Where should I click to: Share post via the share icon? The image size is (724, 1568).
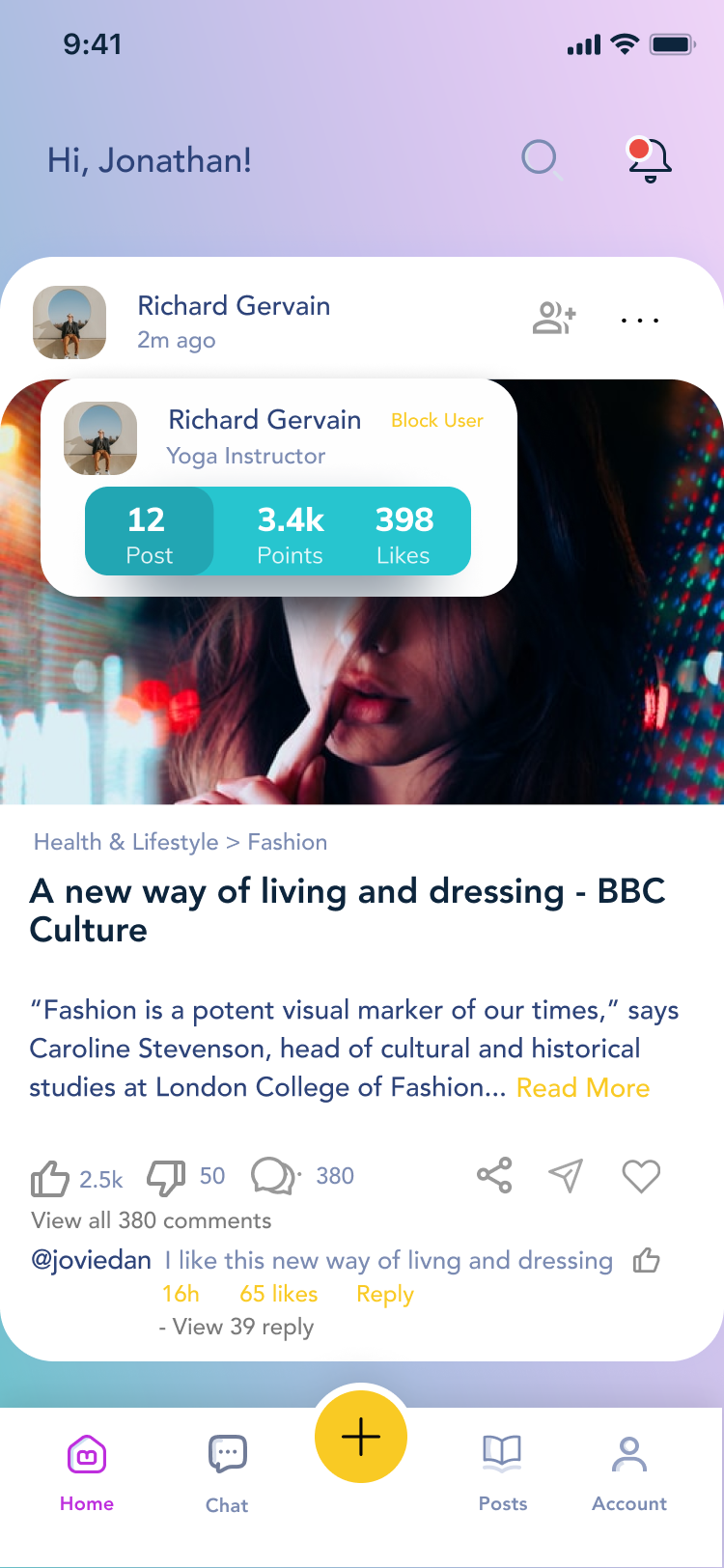click(x=494, y=1175)
